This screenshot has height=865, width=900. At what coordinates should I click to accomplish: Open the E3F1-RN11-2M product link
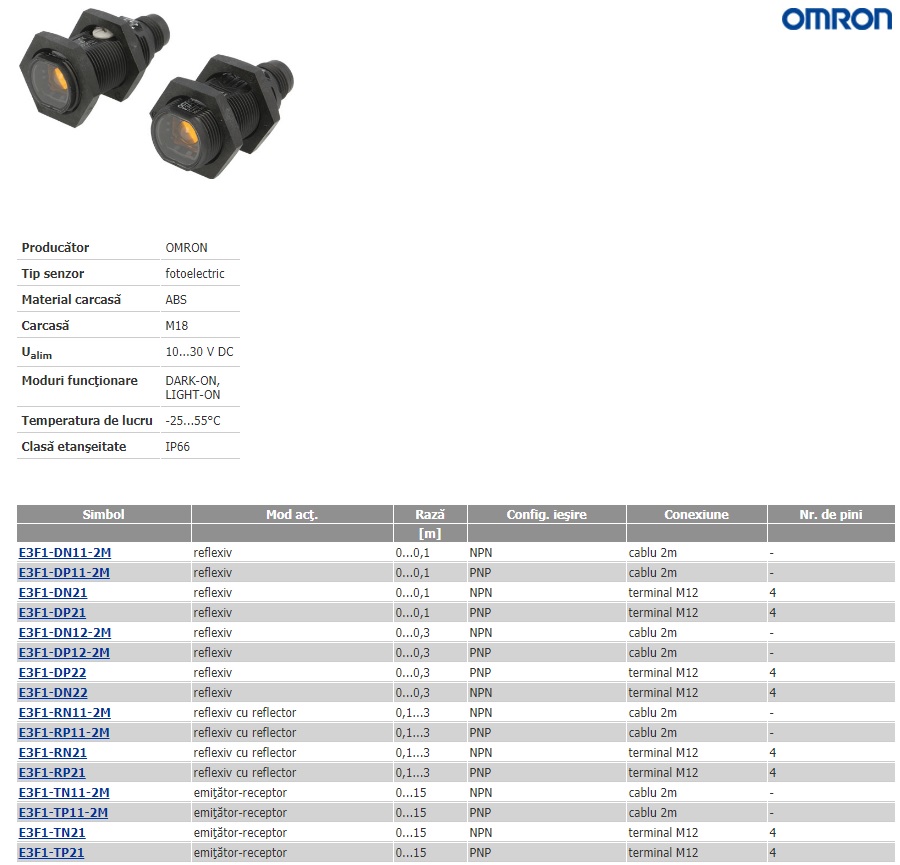[65, 713]
